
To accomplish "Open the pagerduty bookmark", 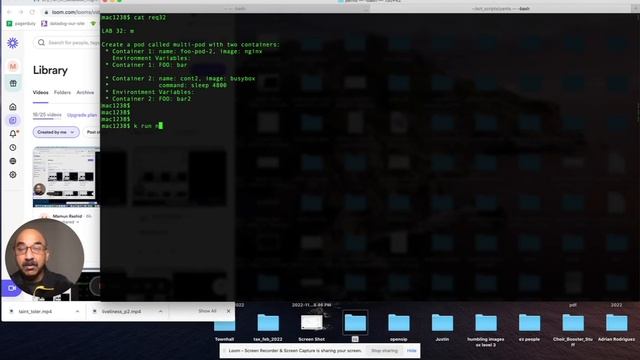I will tap(21, 24).
